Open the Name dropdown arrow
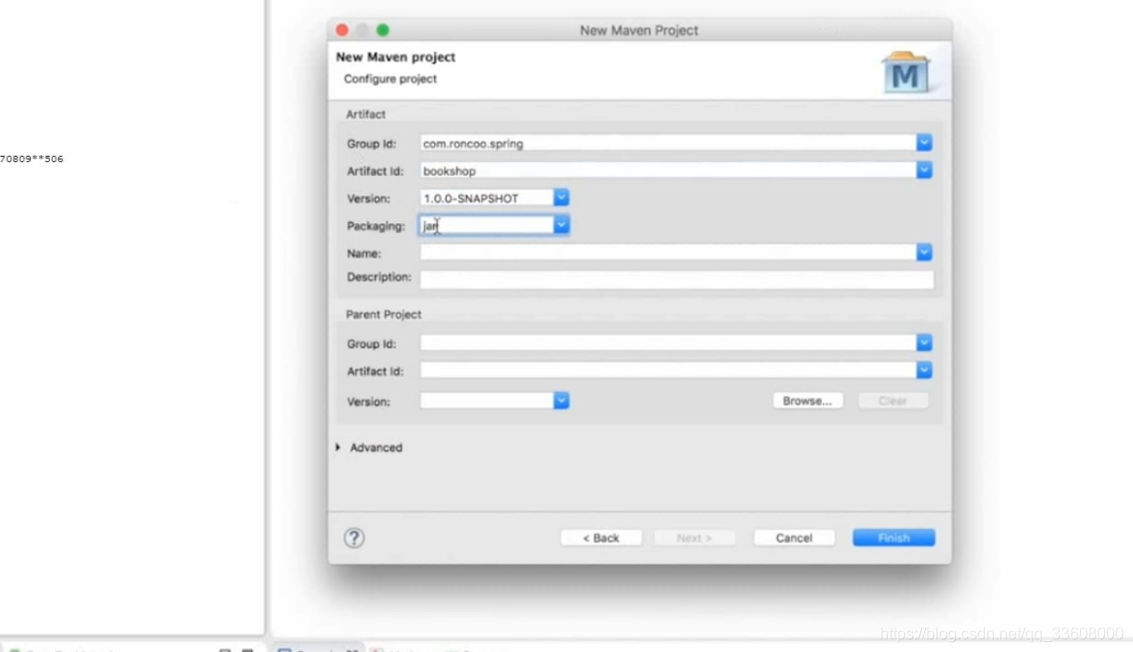The width and height of the screenshot is (1133, 652). point(923,252)
